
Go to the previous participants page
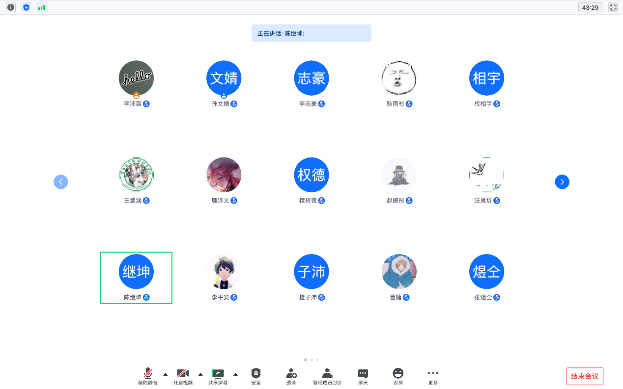pos(61,182)
